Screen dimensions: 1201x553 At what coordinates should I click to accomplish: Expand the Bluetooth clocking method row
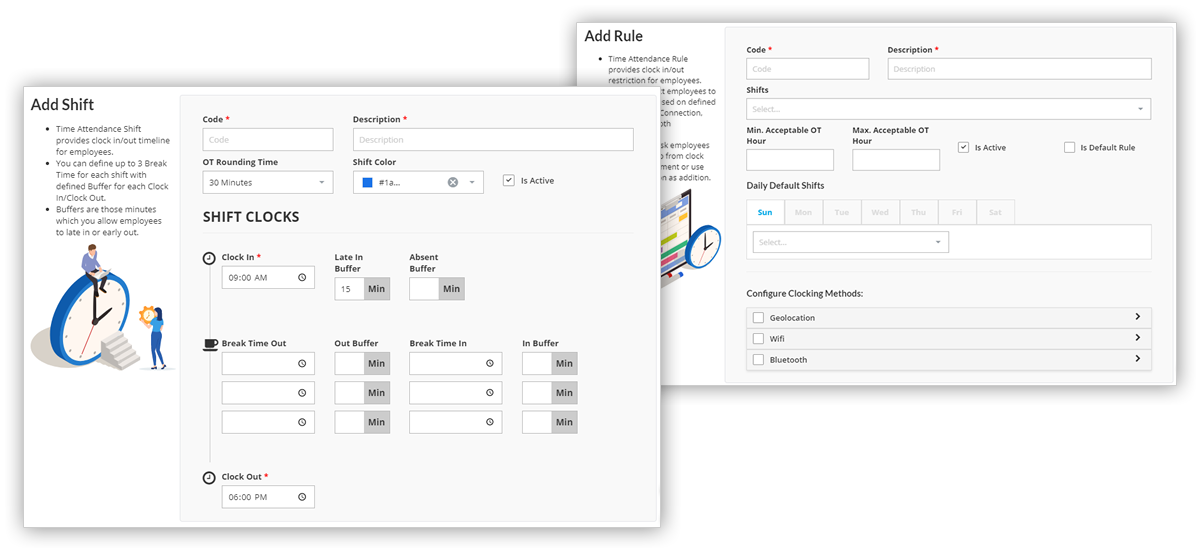pyautogui.click(x=1137, y=359)
